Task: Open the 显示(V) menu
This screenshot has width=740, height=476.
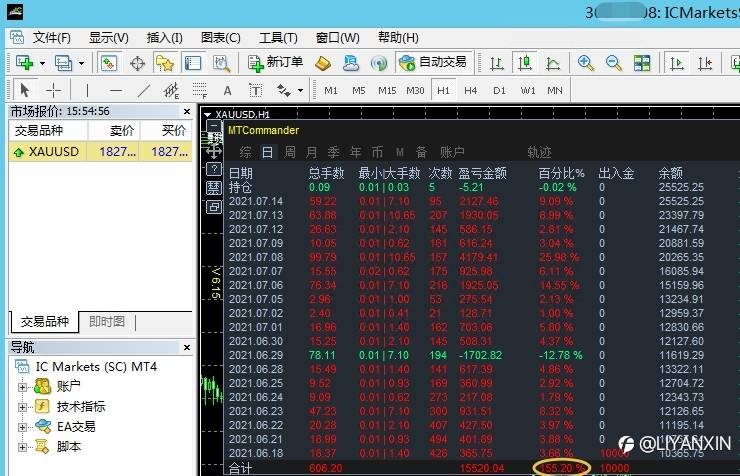Action: (109, 38)
